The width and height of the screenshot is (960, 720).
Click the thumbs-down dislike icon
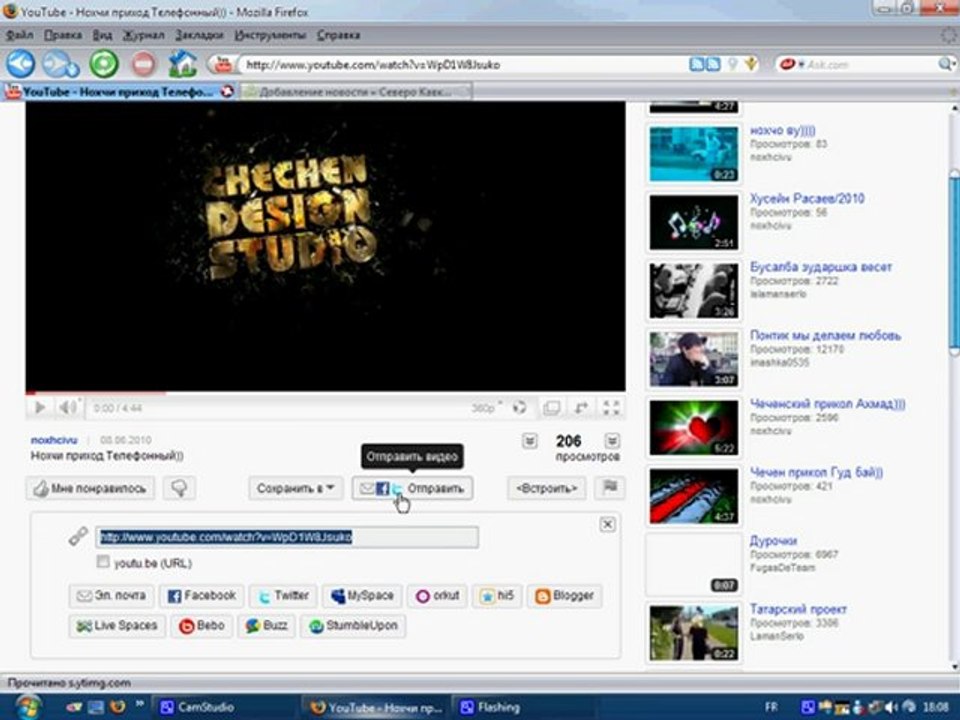tap(179, 488)
